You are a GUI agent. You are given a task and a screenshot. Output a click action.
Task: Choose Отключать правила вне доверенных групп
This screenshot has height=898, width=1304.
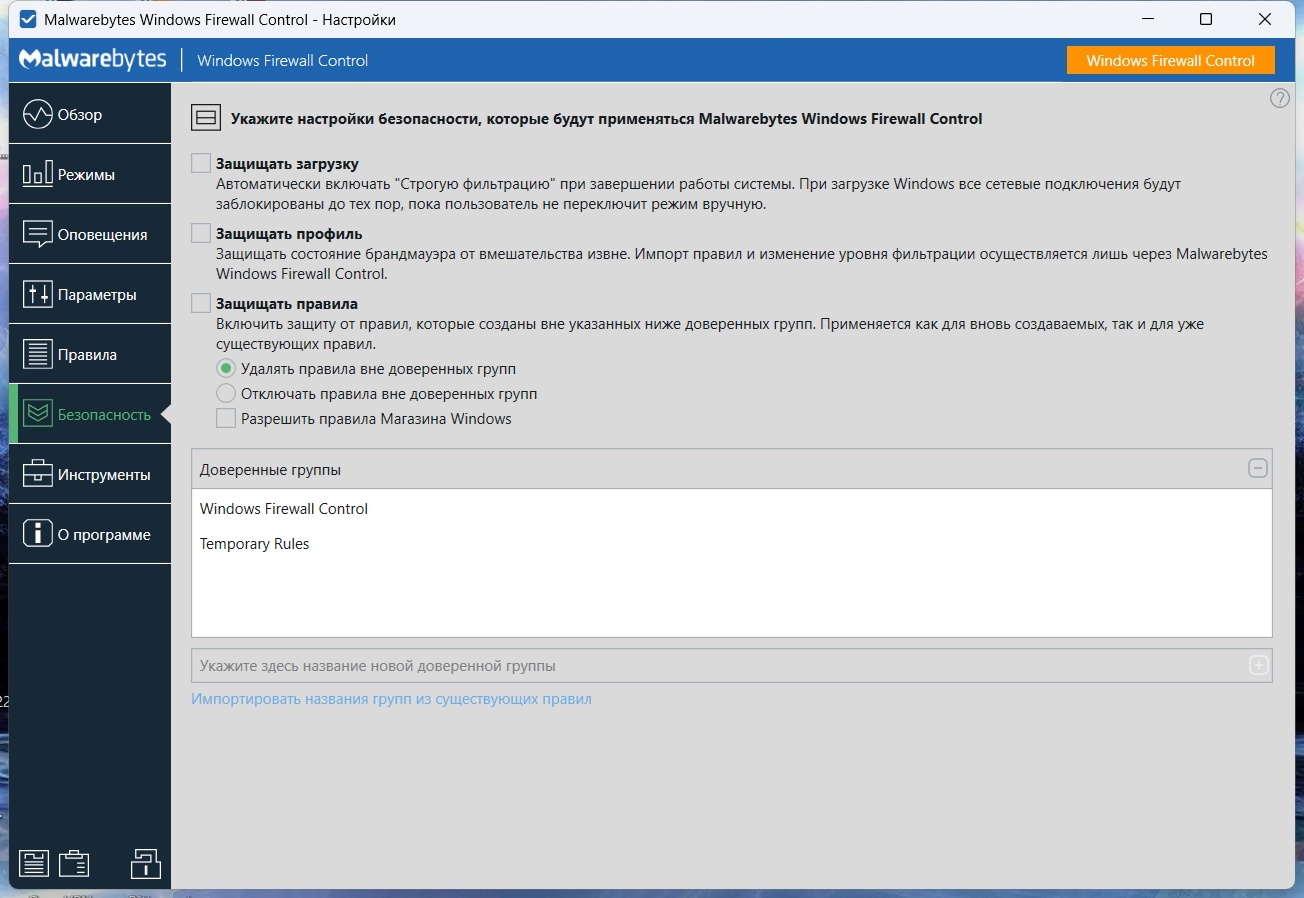coord(226,394)
